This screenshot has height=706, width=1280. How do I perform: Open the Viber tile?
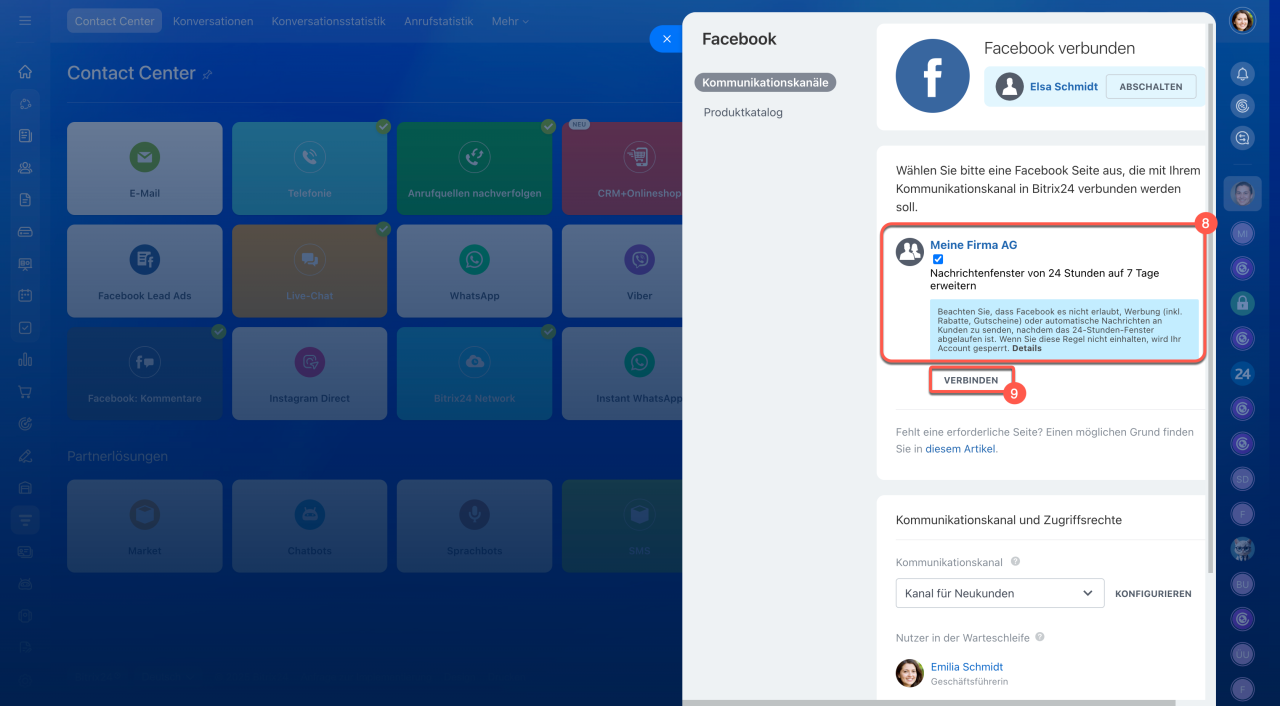[x=622, y=271]
